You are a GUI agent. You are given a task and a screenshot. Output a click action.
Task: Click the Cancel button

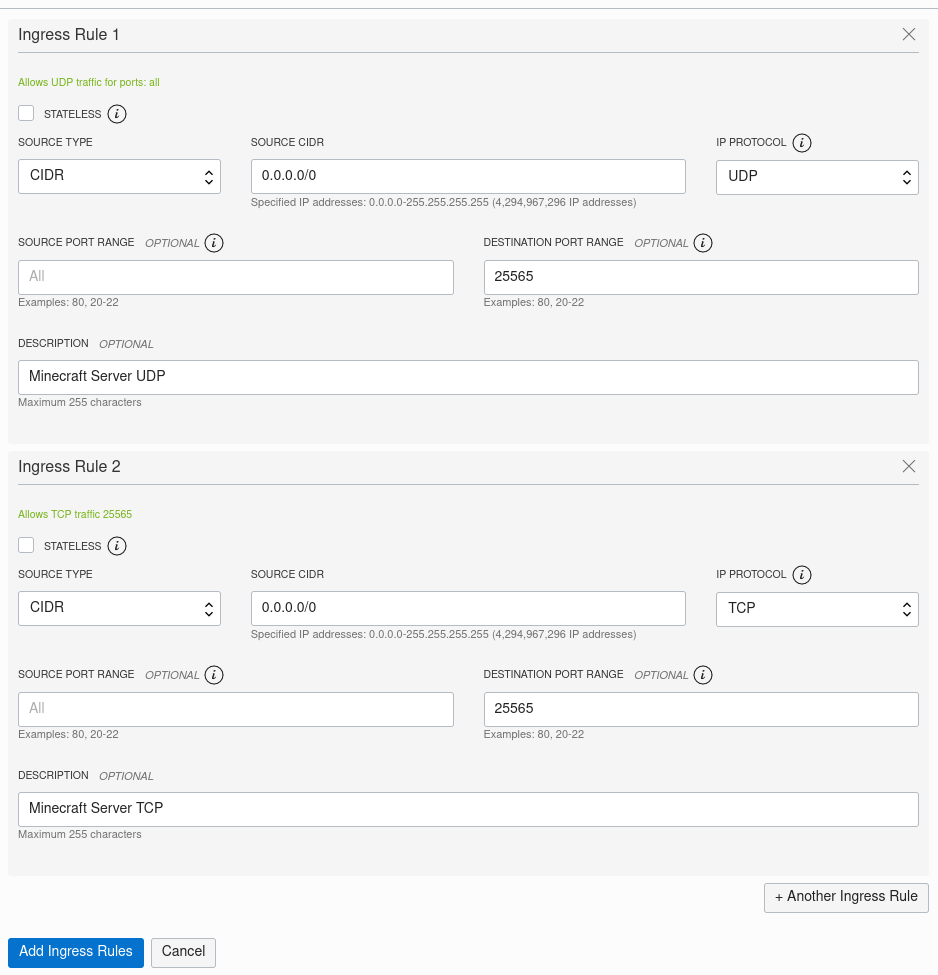pyautogui.click(x=183, y=953)
